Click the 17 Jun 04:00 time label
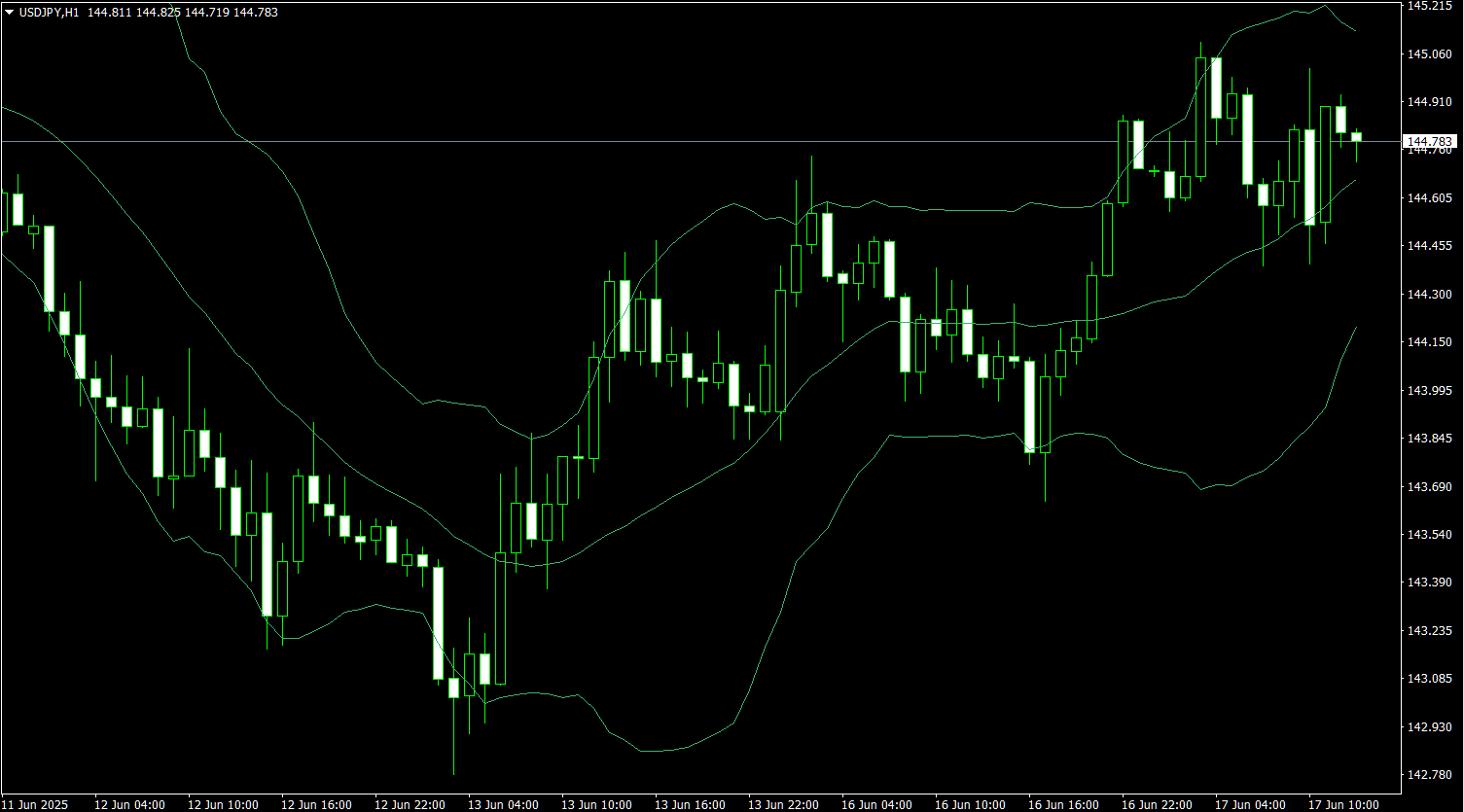 tap(1250, 805)
